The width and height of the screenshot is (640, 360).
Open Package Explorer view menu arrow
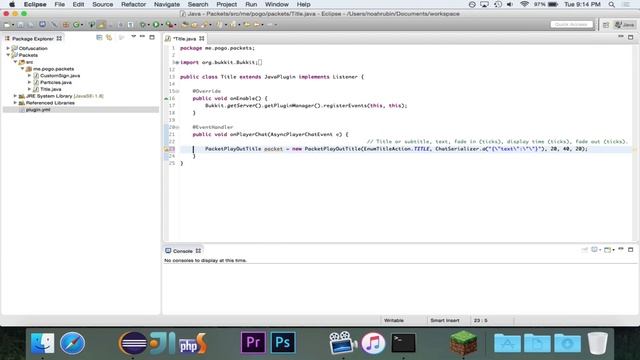coord(133,37)
